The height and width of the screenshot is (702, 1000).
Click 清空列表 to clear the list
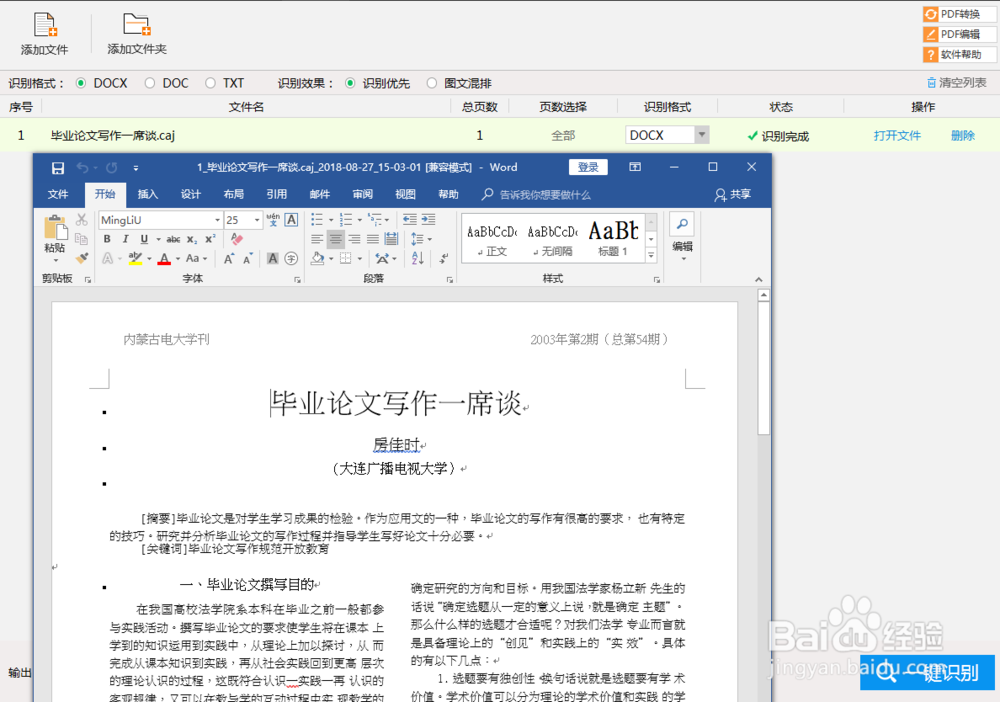[958, 83]
